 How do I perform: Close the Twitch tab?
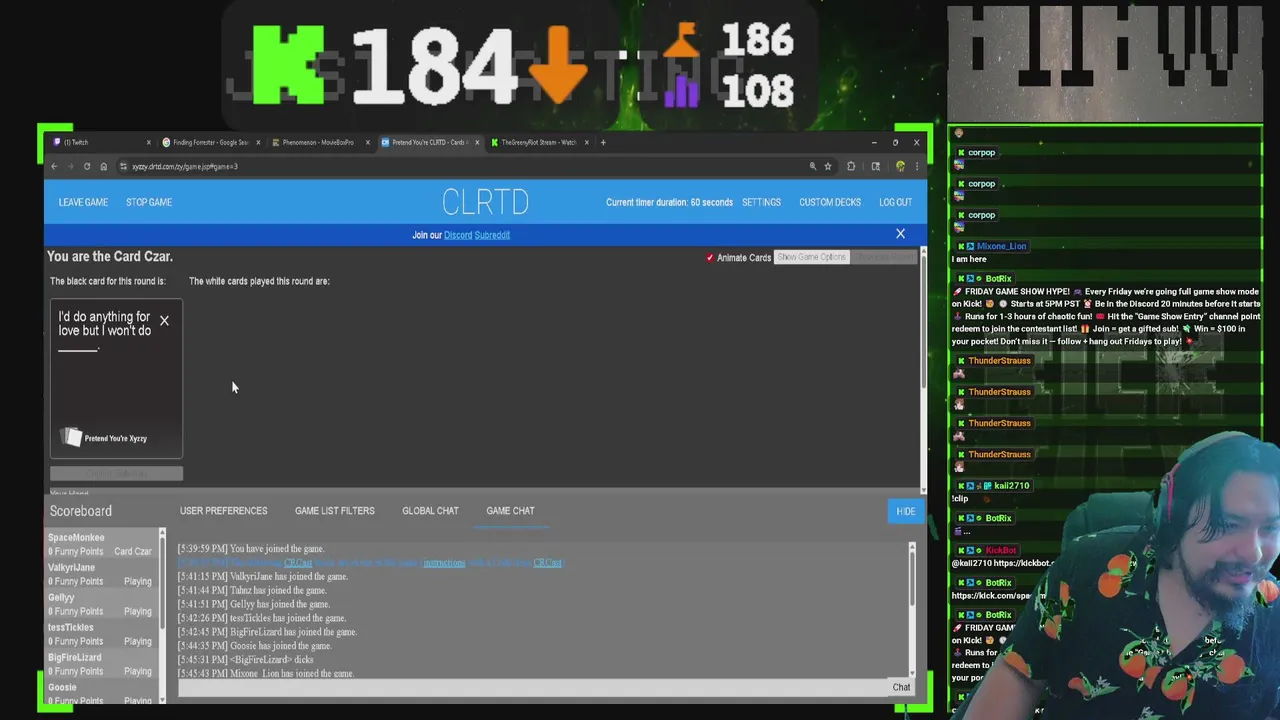pos(148,142)
